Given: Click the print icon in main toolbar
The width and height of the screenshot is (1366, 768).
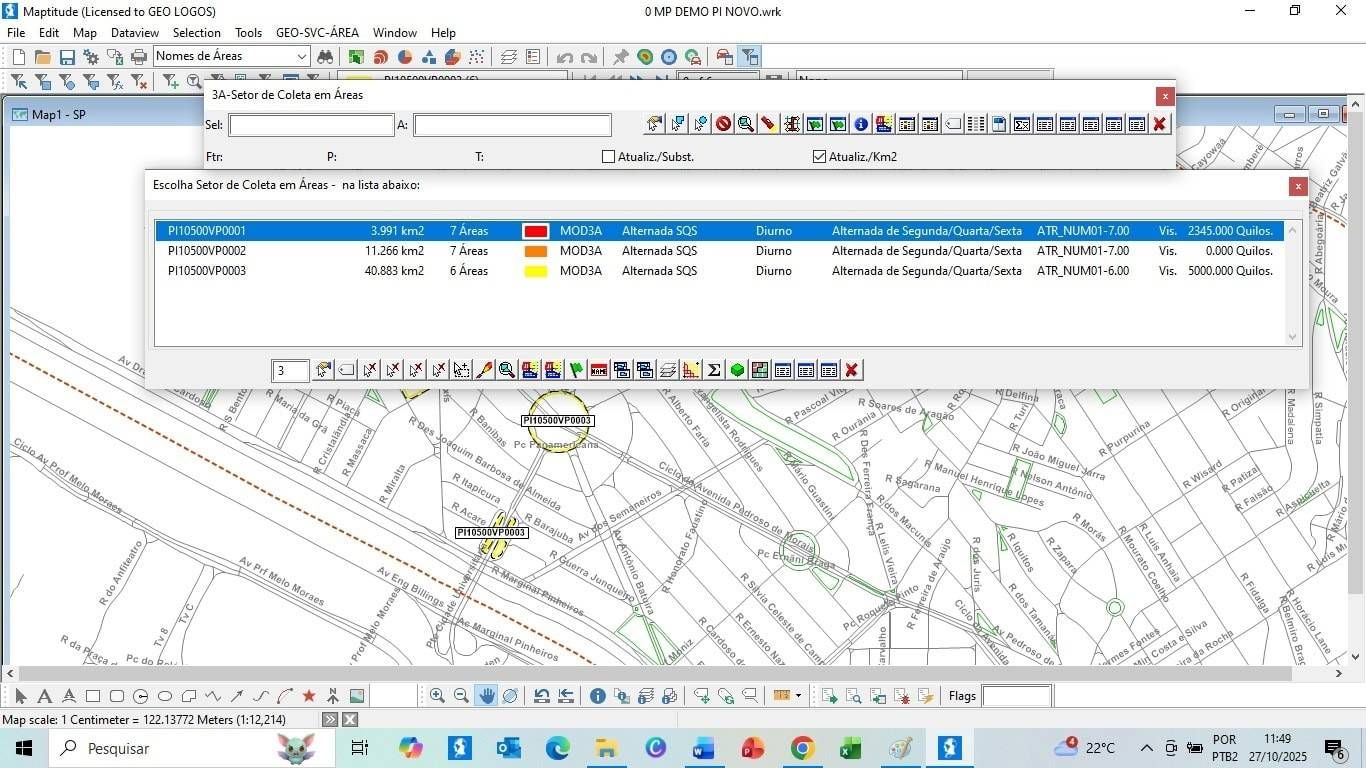Looking at the screenshot, I should pos(139,57).
